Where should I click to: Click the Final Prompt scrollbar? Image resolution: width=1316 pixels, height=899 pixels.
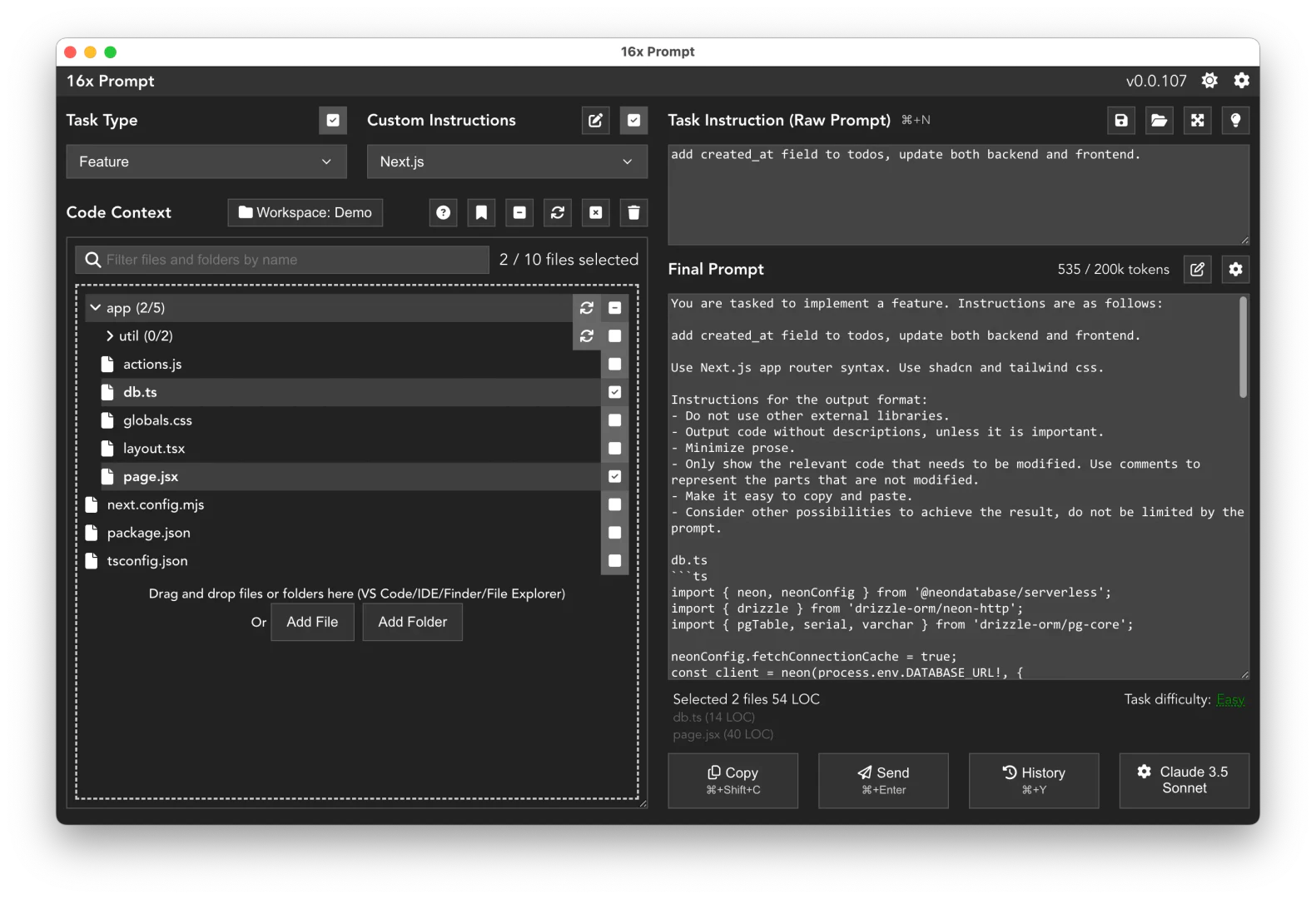click(1244, 347)
